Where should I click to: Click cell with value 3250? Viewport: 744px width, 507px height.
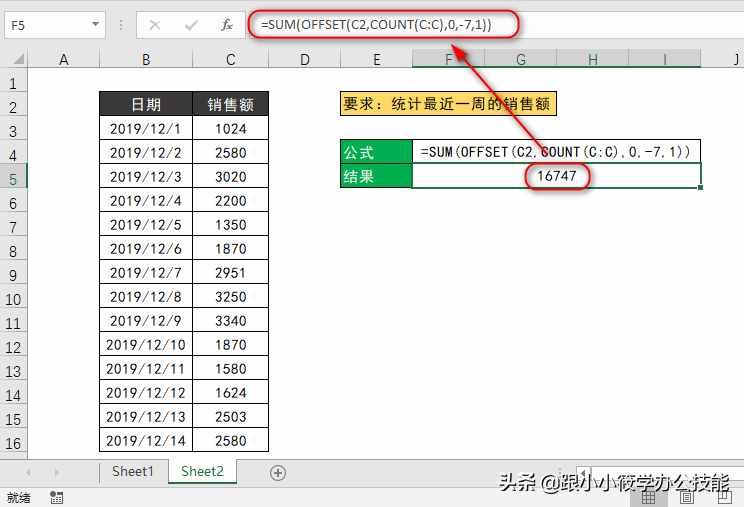(x=231, y=296)
